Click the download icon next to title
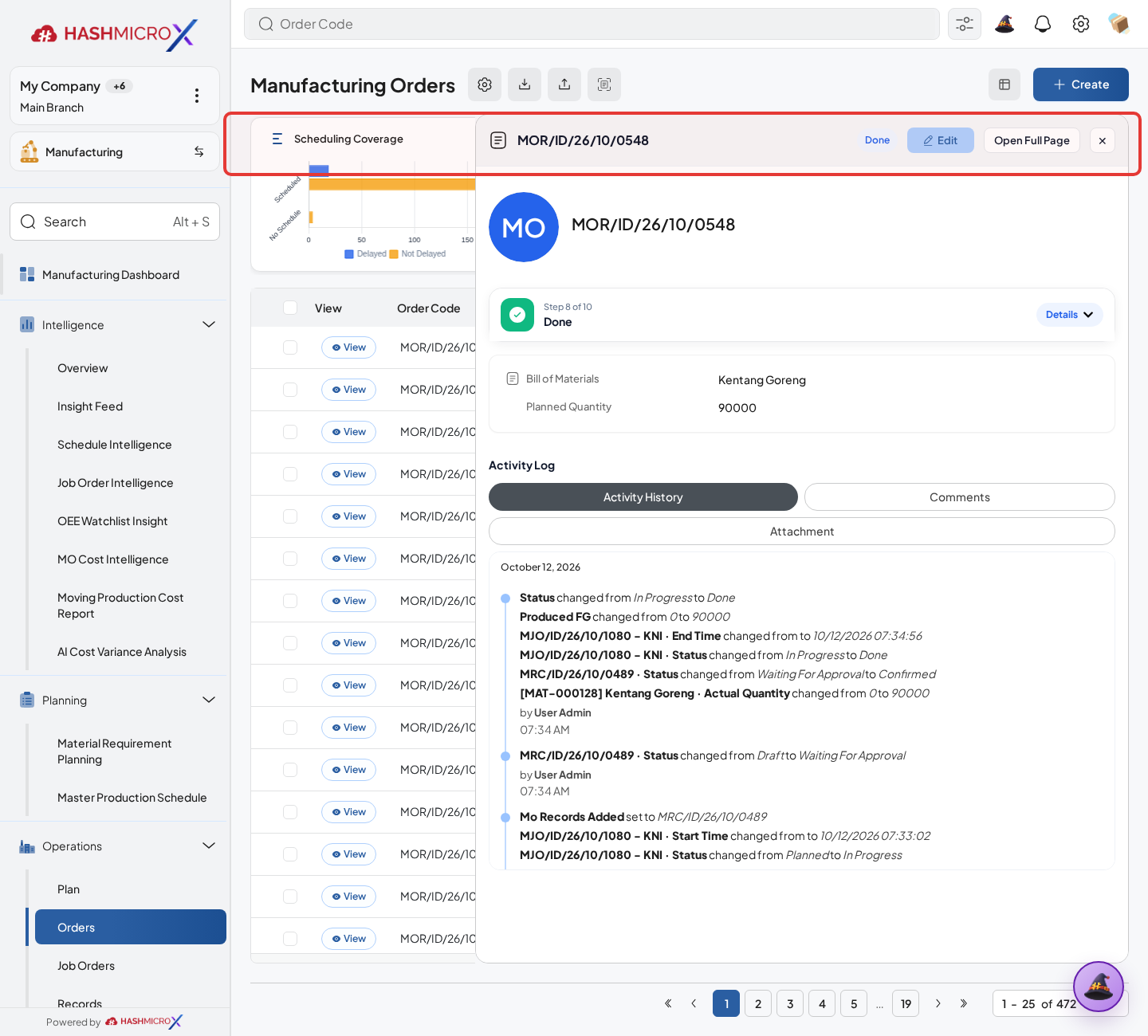This screenshot has width=1148, height=1036. click(x=525, y=84)
